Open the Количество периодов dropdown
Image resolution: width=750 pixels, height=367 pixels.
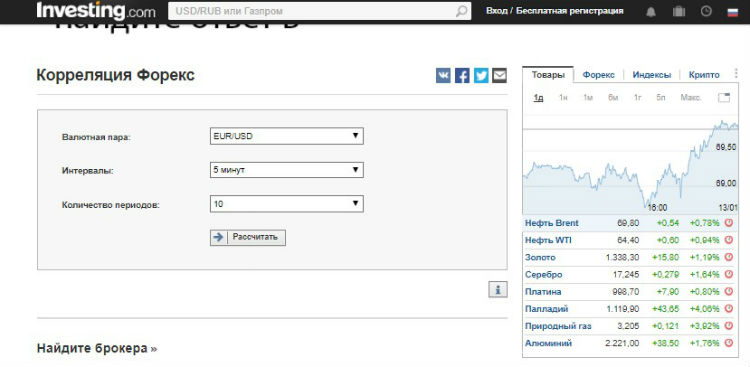coord(287,204)
